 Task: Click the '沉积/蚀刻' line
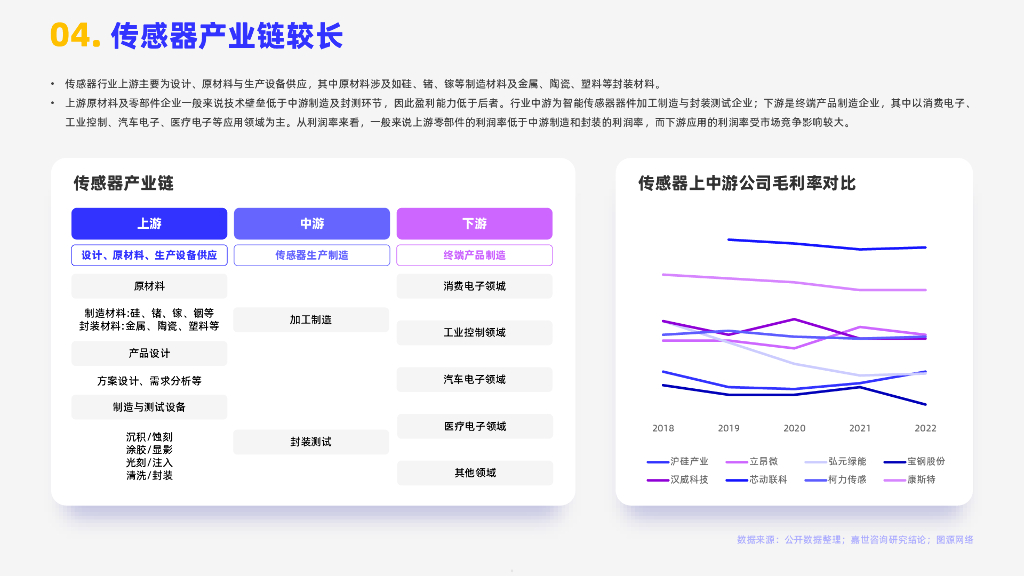(149, 437)
